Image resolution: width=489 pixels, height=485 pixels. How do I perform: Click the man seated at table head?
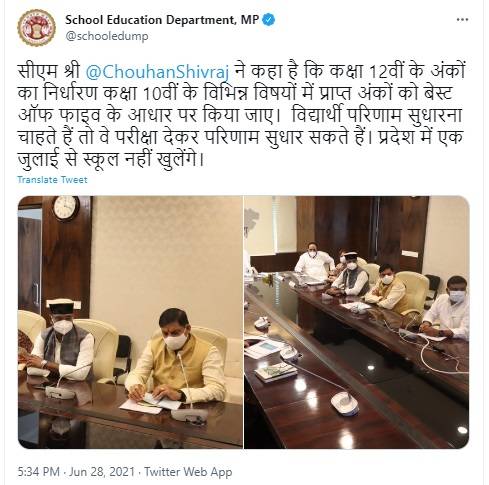pyautogui.click(x=313, y=262)
